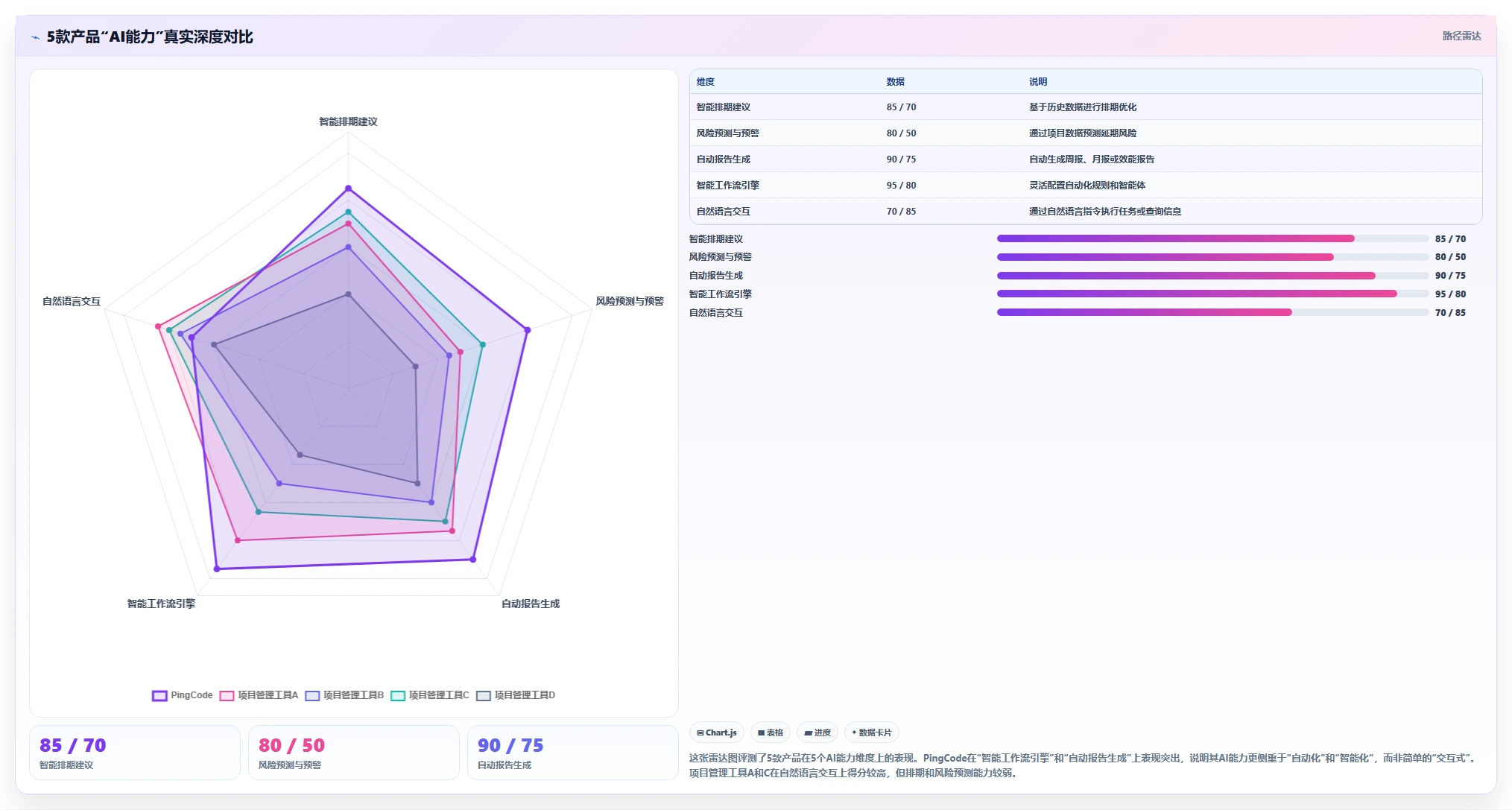Click the chart title 5款产品AI能力真实深度对比
This screenshot has width=1512, height=810.
pos(150,37)
